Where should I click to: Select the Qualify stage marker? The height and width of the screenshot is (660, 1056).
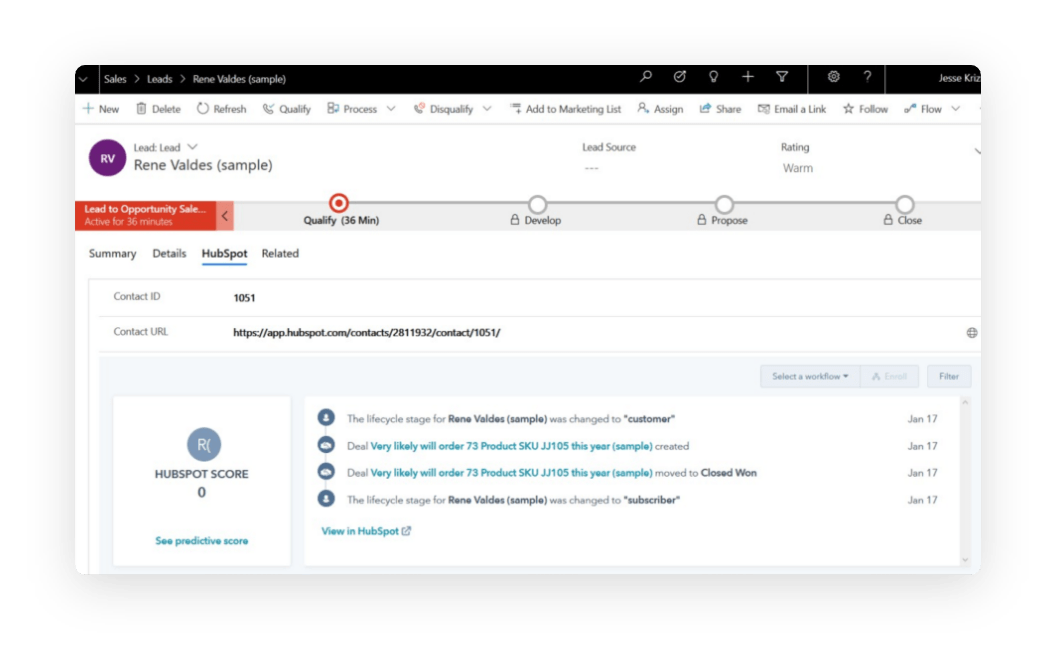point(339,203)
